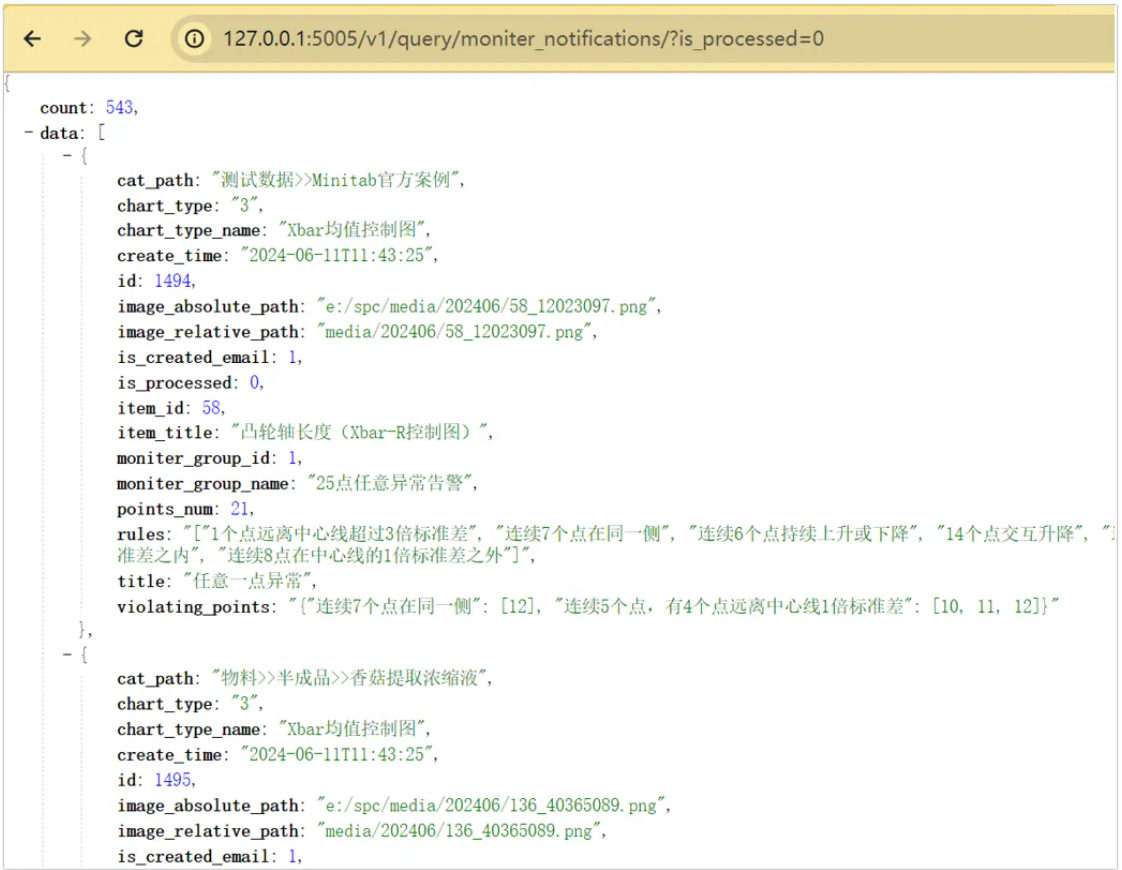The height and width of the screenshot is (870, 1122).
Task: Click the violating_points value string
Action: point(672,606)
